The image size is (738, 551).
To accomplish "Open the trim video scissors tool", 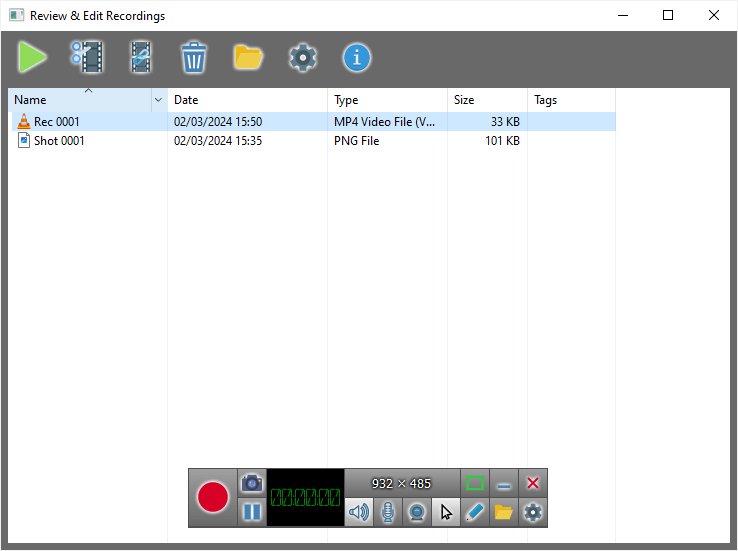I will click(x=87, y=57).
